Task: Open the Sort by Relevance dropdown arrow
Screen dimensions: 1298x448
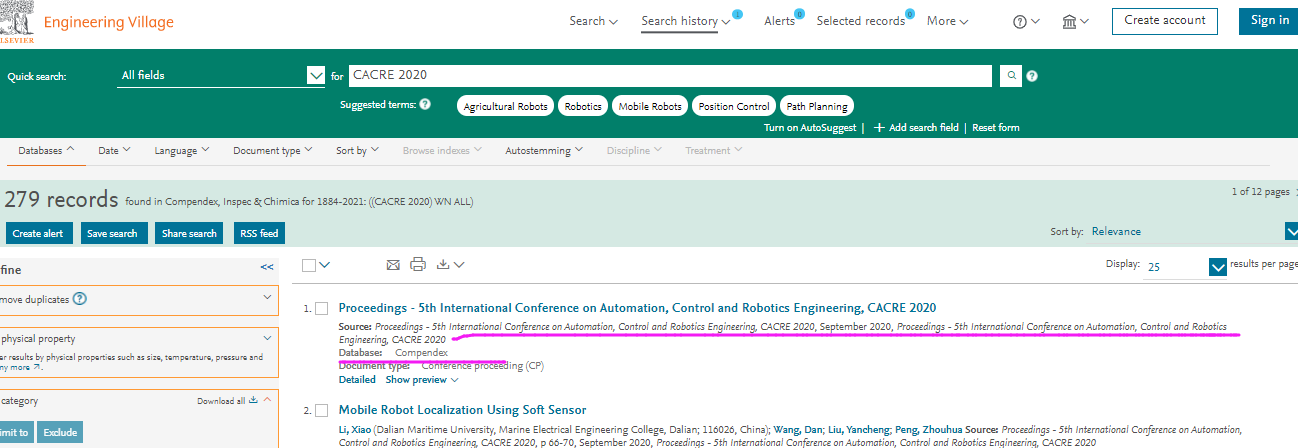Action: click(x=1290, y=232)
